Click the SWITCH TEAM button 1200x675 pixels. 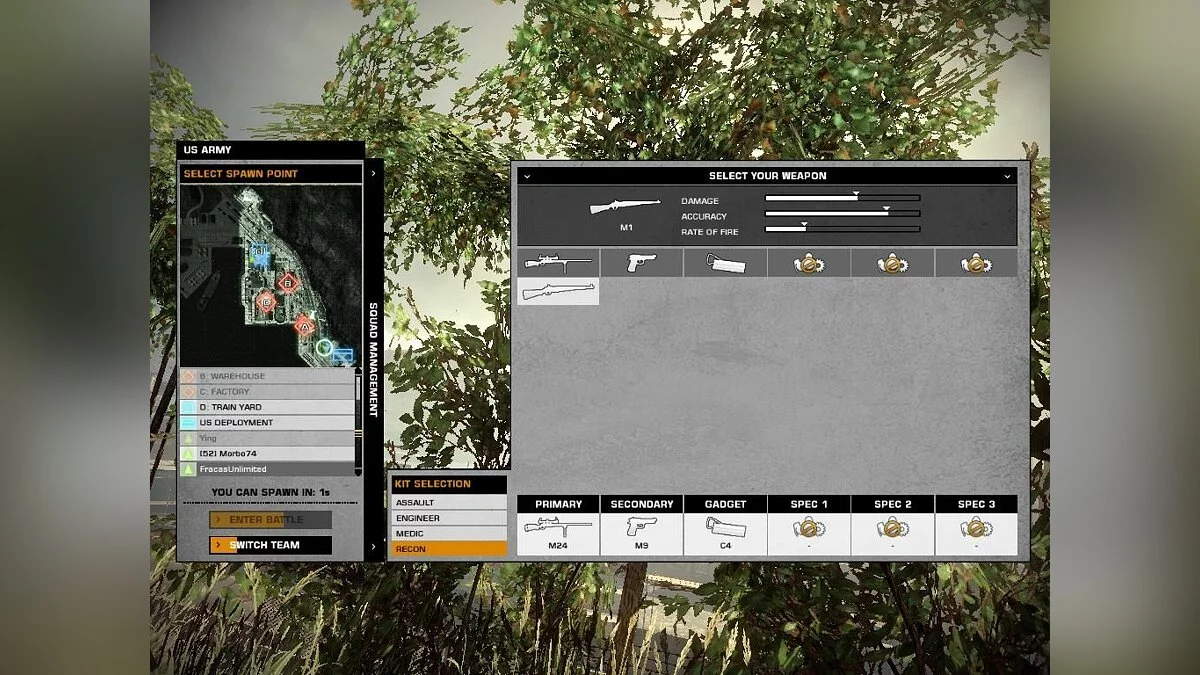[270, 545]
